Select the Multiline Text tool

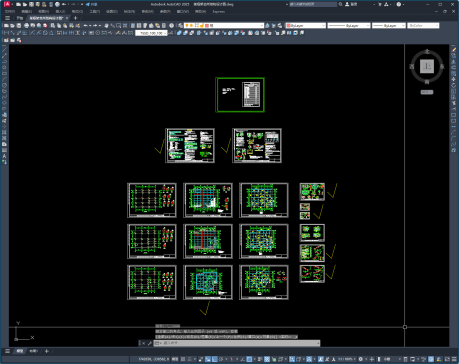point(4,156)
